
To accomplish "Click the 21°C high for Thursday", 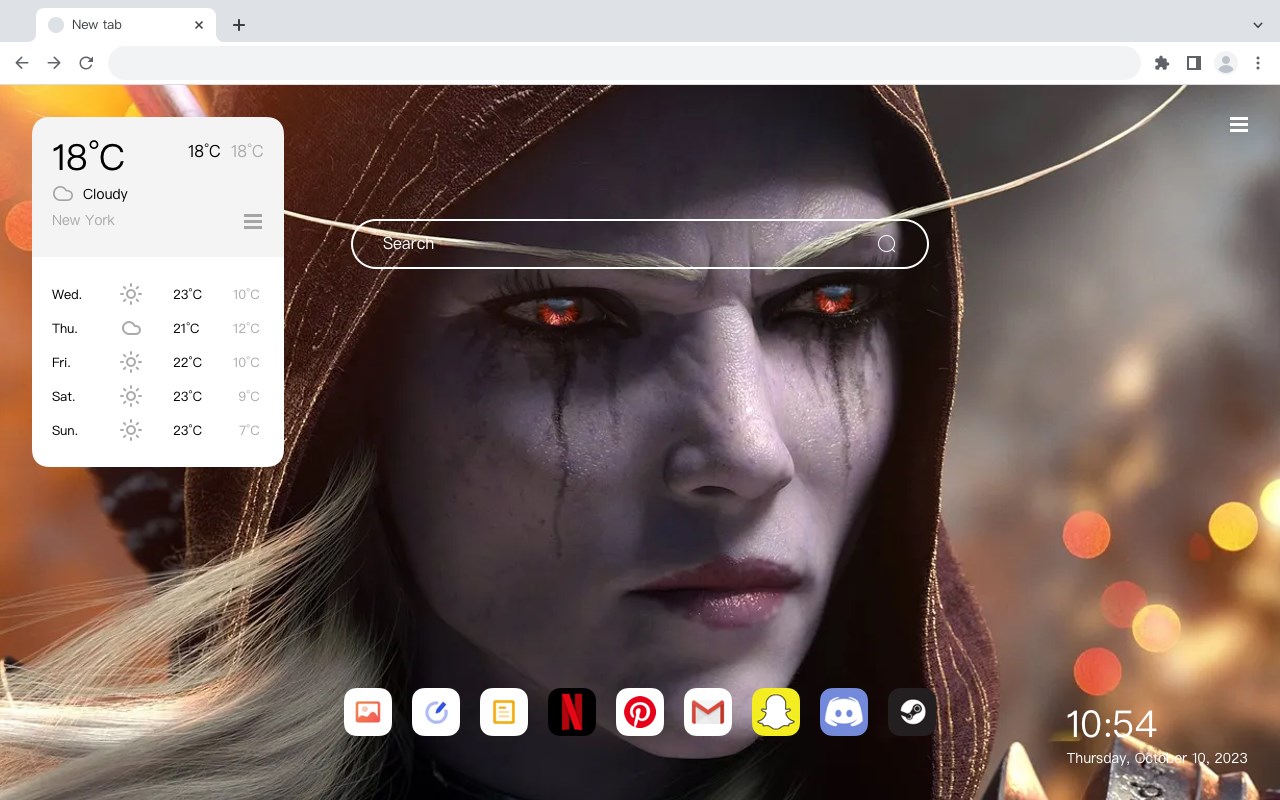I will coord(186,328).
